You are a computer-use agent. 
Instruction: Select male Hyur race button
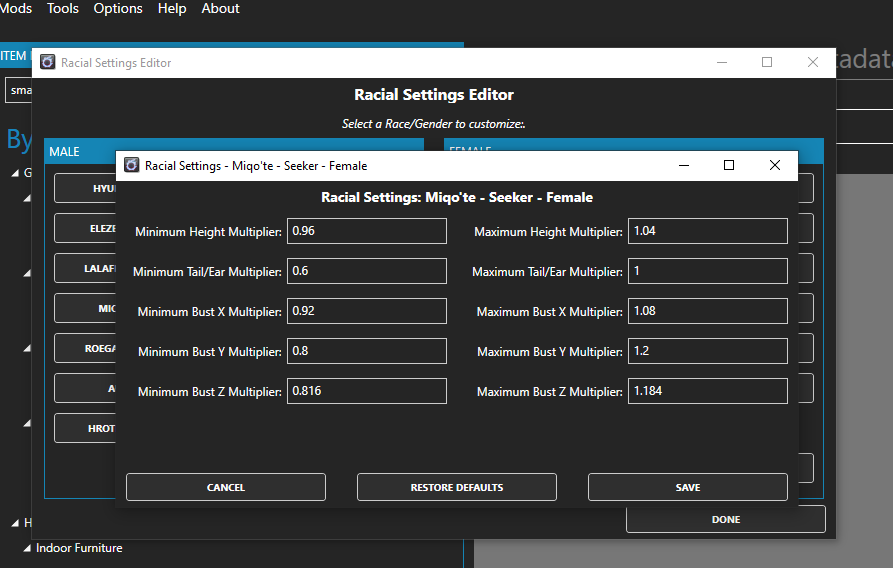(x=85, y=188)
